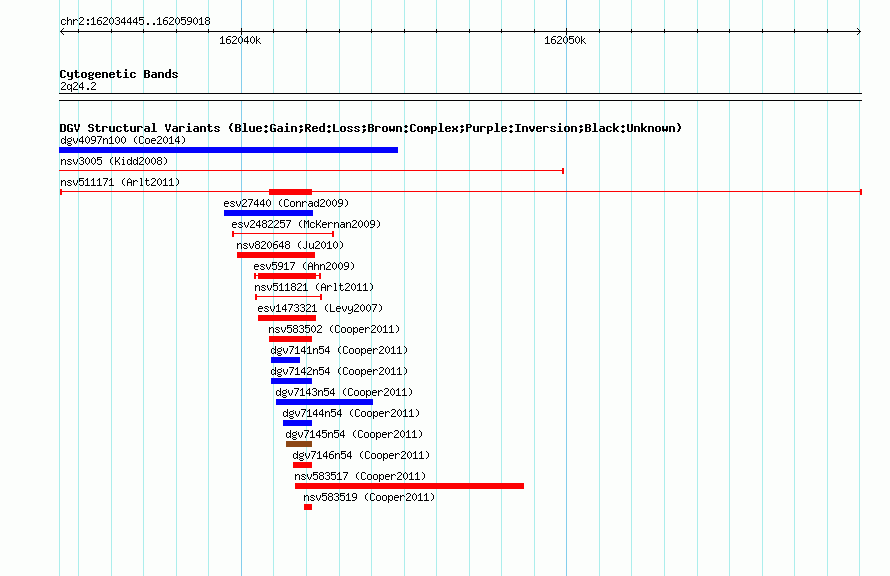
Task: Open dgv7146n54 (Cooper2011) label
Action: click(x=362, y=455)
